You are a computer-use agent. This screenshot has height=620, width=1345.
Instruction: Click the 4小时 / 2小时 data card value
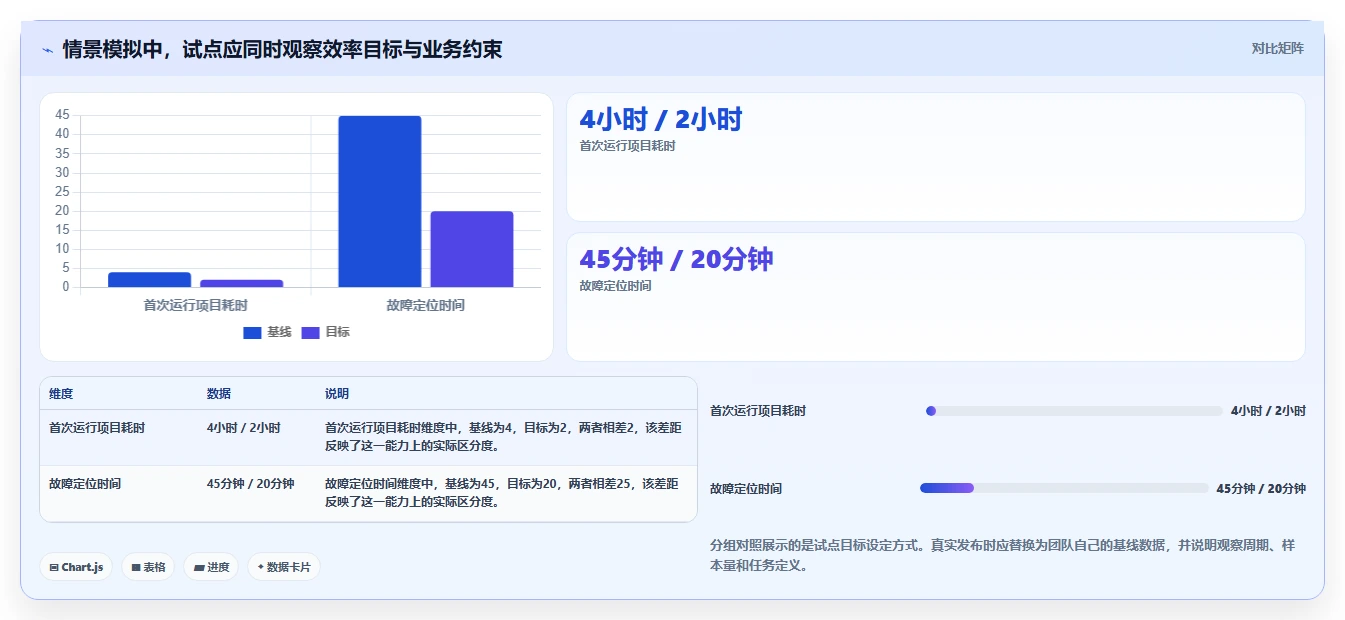(661, 120)
